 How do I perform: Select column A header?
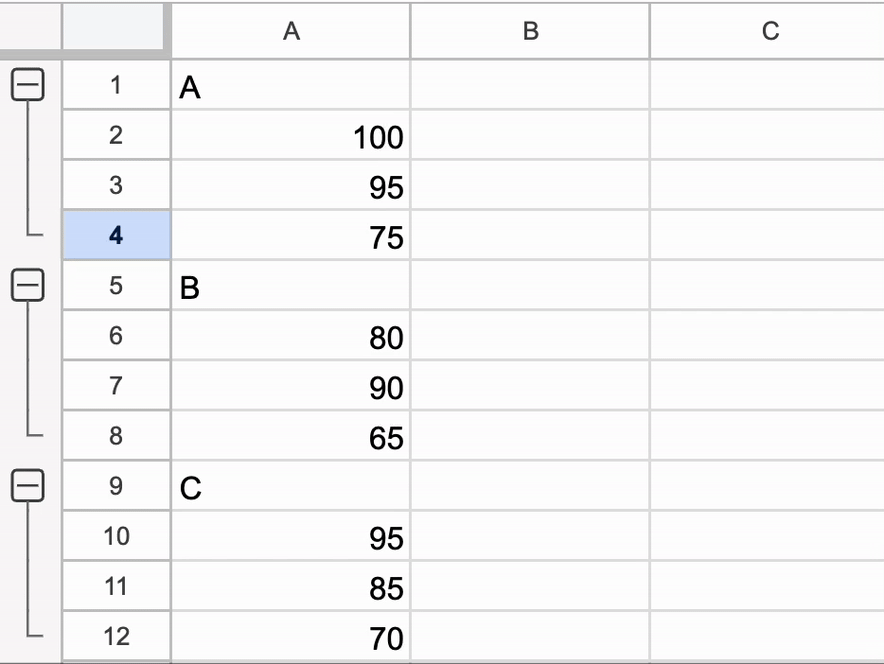(x=291, y=31)
